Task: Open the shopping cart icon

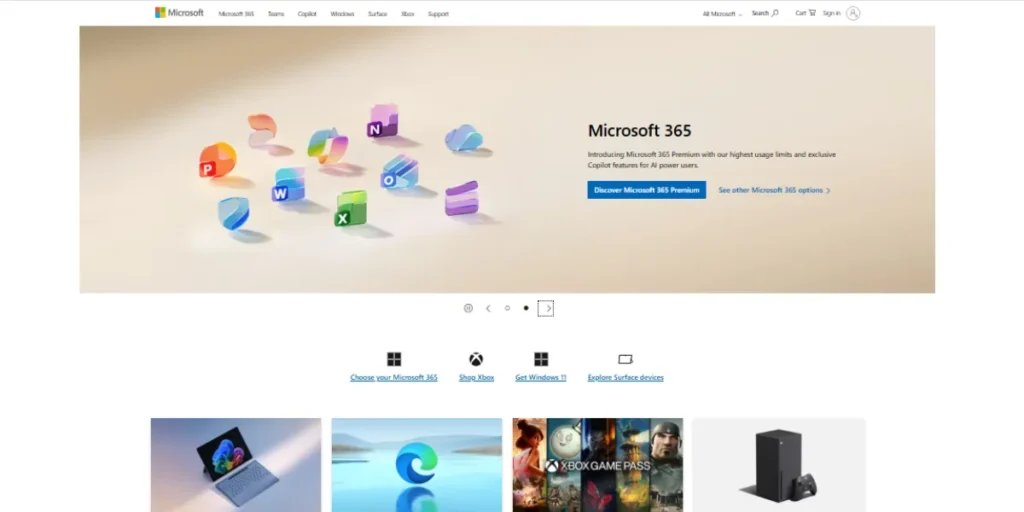Action: 811,13
